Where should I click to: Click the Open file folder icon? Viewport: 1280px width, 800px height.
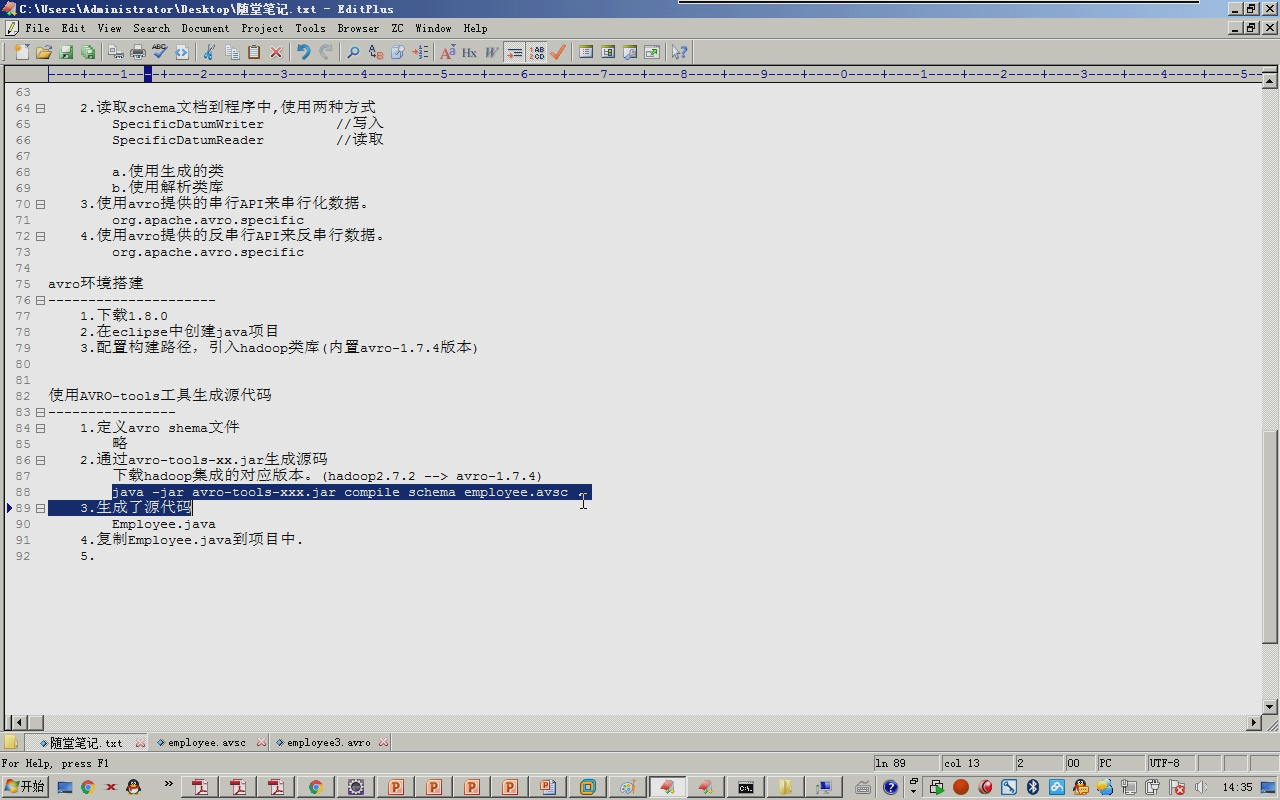tap(44, 52)
